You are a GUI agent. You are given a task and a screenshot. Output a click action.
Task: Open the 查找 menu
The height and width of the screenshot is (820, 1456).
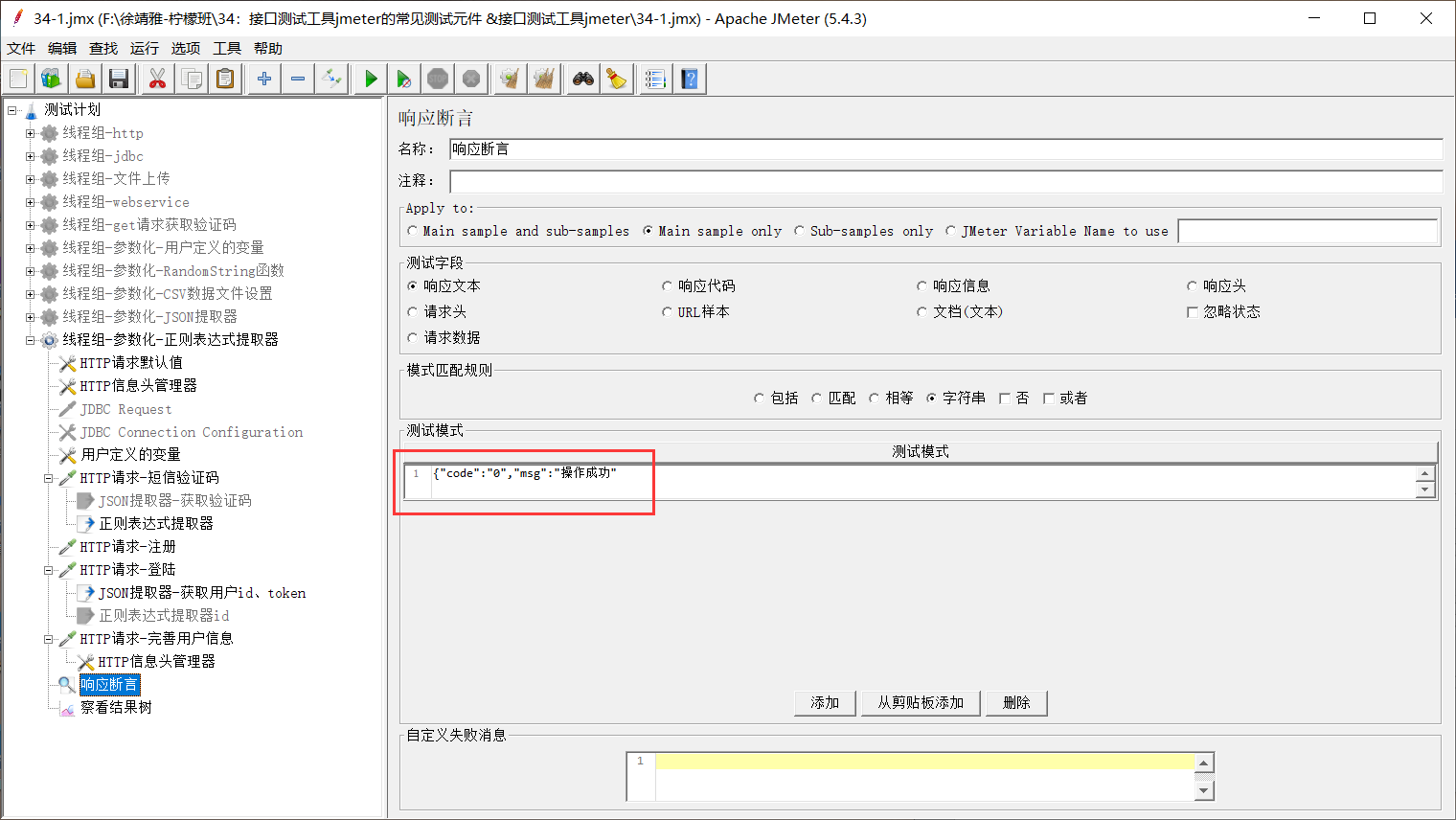[103, 48]
